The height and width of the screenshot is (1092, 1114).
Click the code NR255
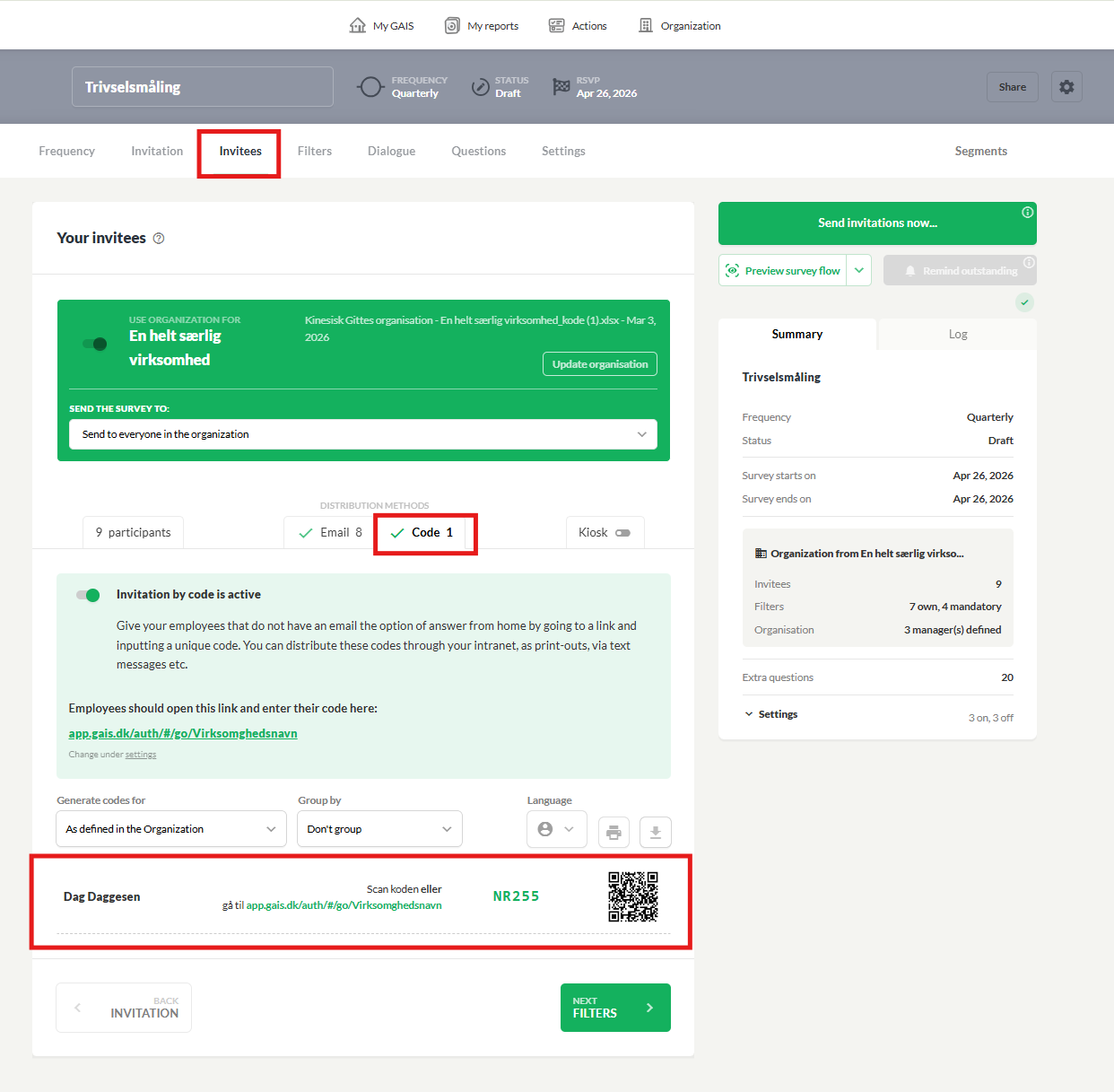(x=517, y=896)
